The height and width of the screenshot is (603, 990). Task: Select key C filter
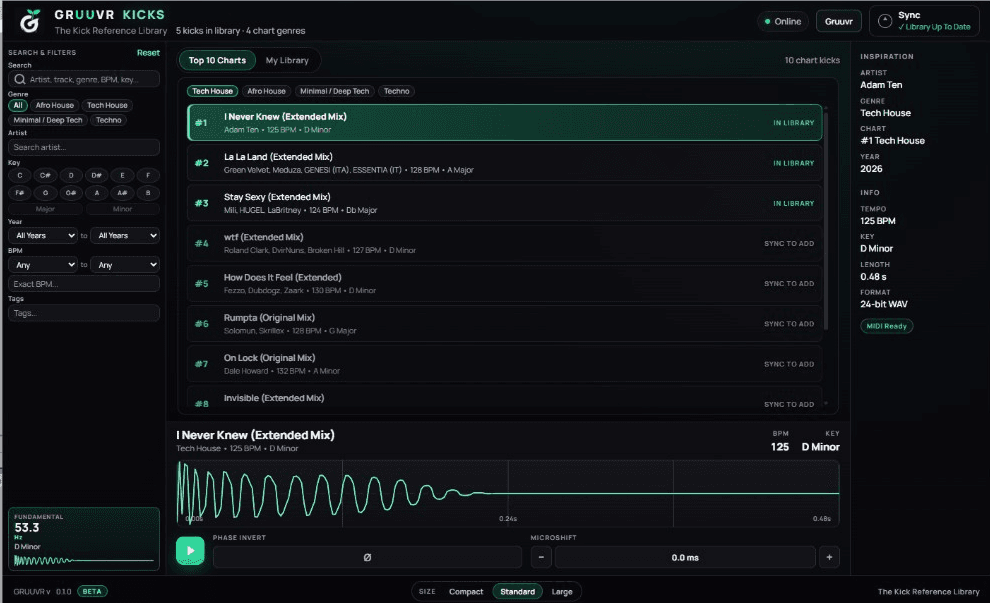pyautogui.click(x=20, y=176)
